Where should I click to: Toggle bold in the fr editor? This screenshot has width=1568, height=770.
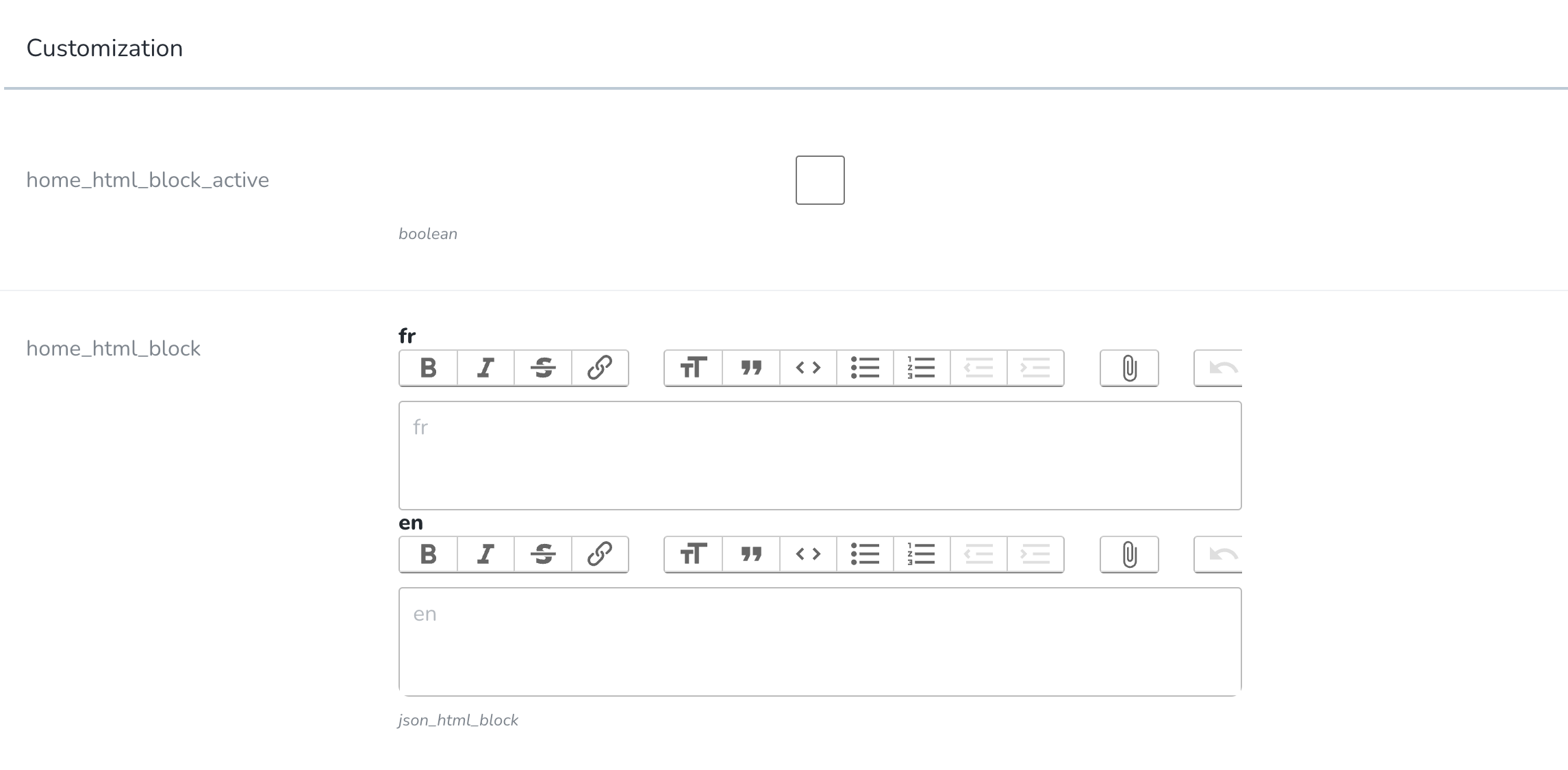tap(428, 368)
